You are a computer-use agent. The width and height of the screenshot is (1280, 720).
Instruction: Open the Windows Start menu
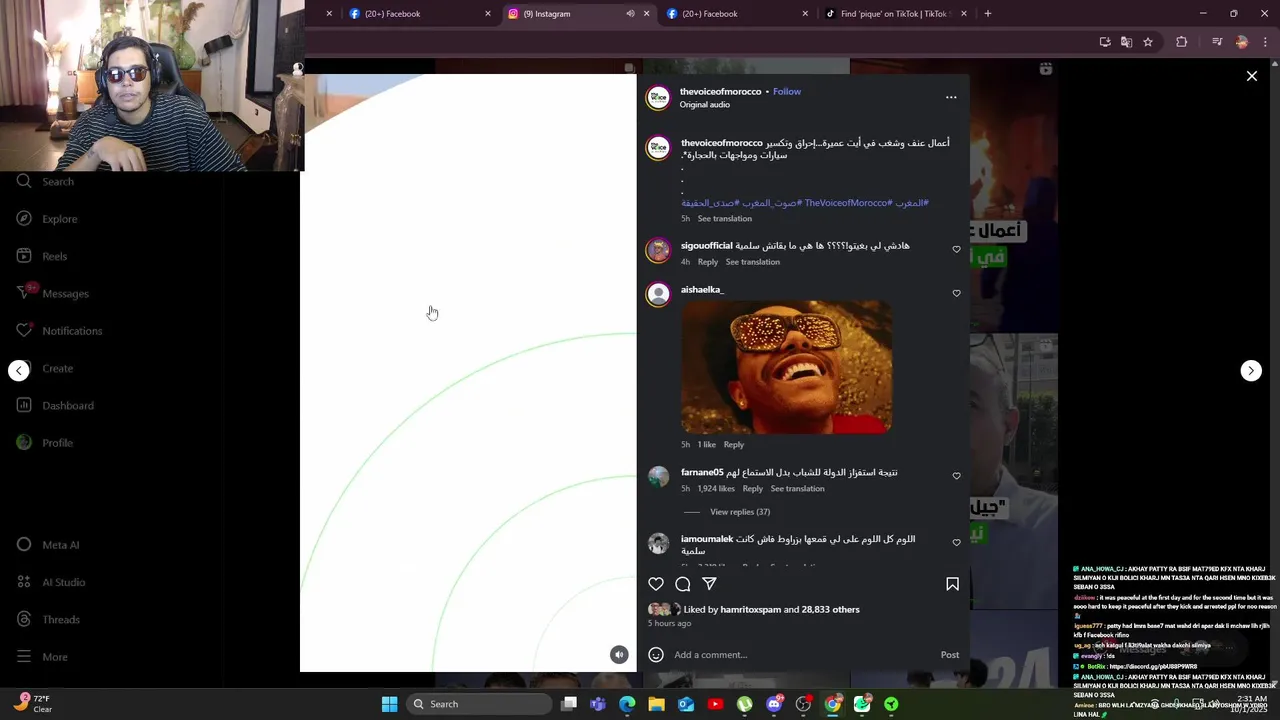click(389, 704)
